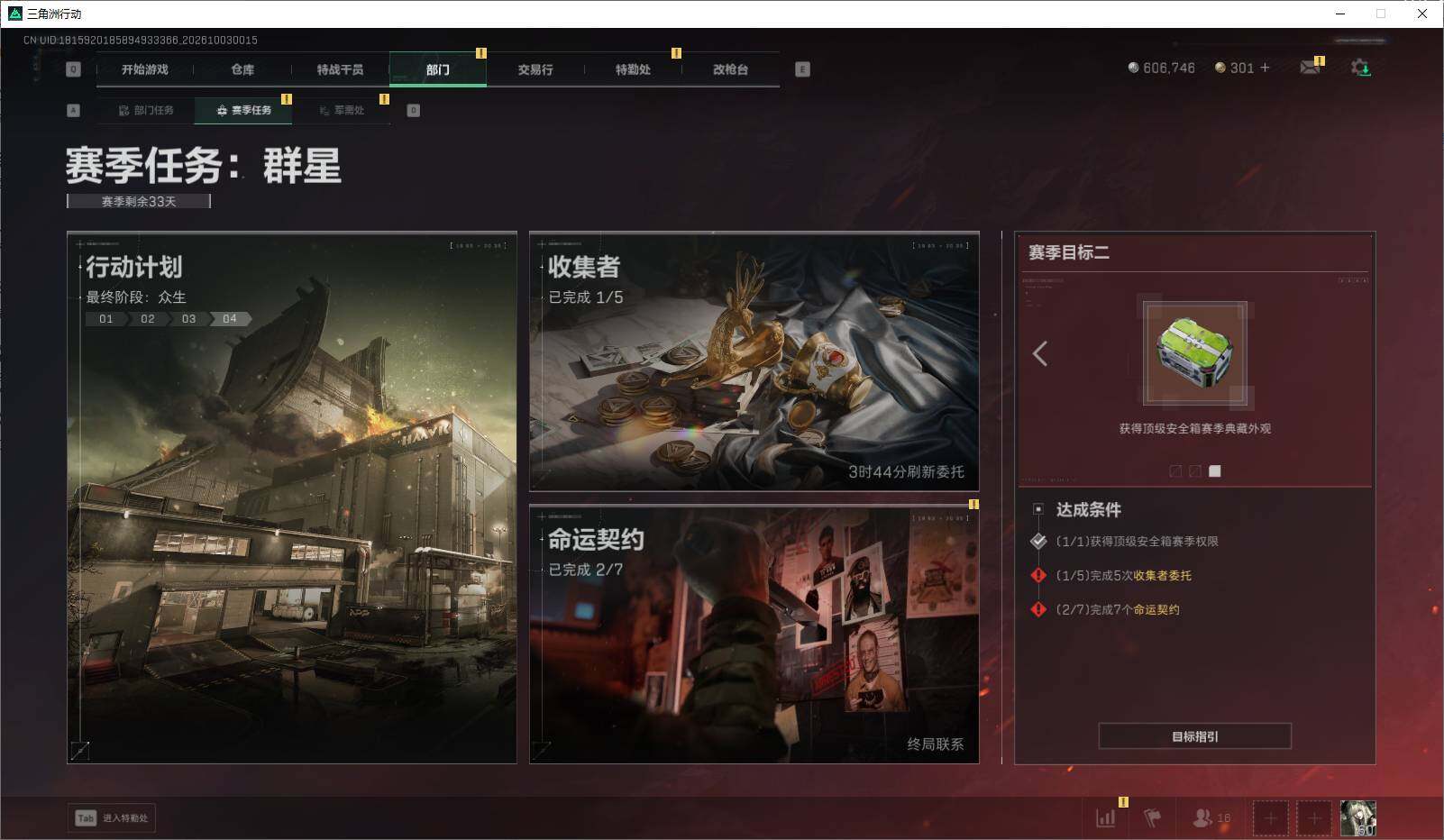The image size is (1444, 840).
Task: Open the stats bar chart icon
Action: 1105,817
